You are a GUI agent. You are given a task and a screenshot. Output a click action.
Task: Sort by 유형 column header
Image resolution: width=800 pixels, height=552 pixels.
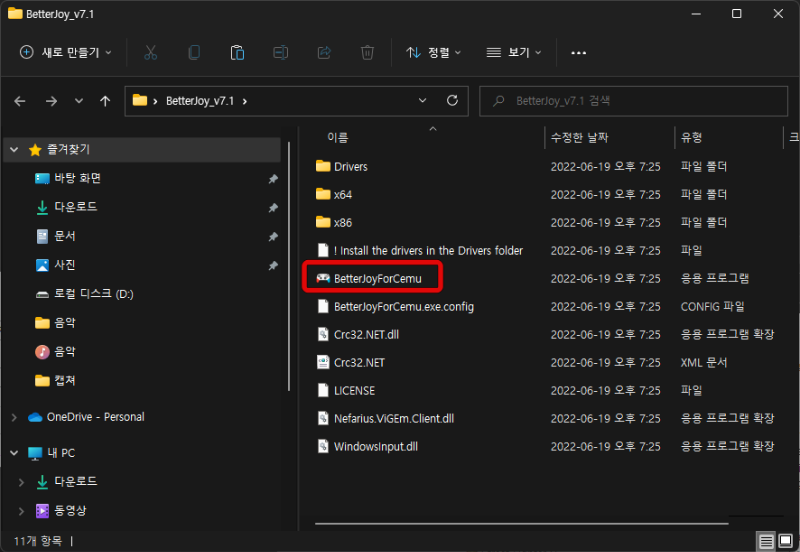691,137
